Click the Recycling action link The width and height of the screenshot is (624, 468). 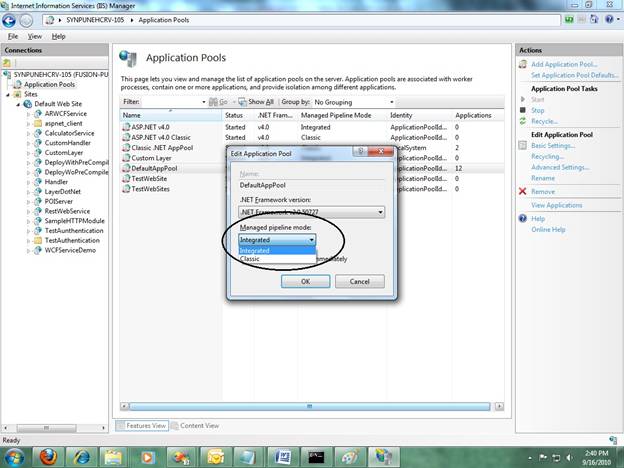(x=547, y=156)
